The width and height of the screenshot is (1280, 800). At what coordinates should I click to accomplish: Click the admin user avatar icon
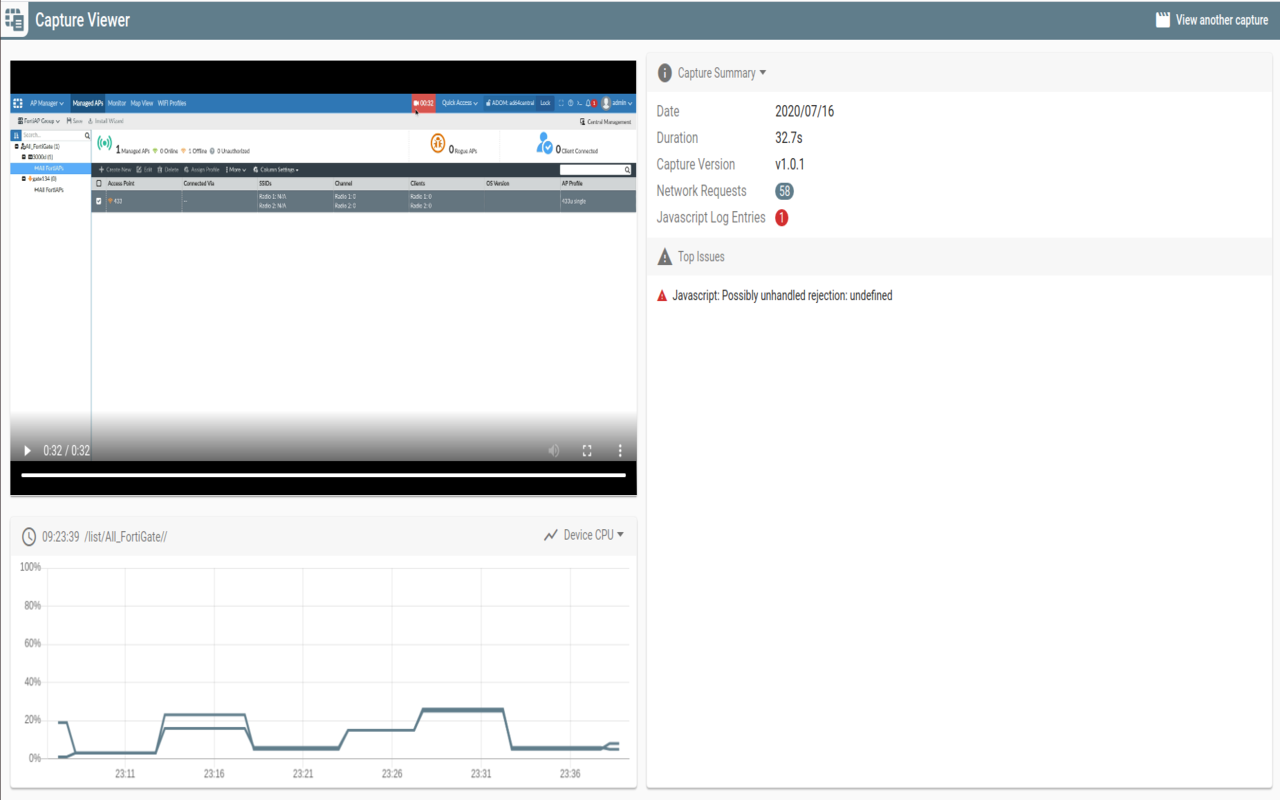[x=605, y=102]
